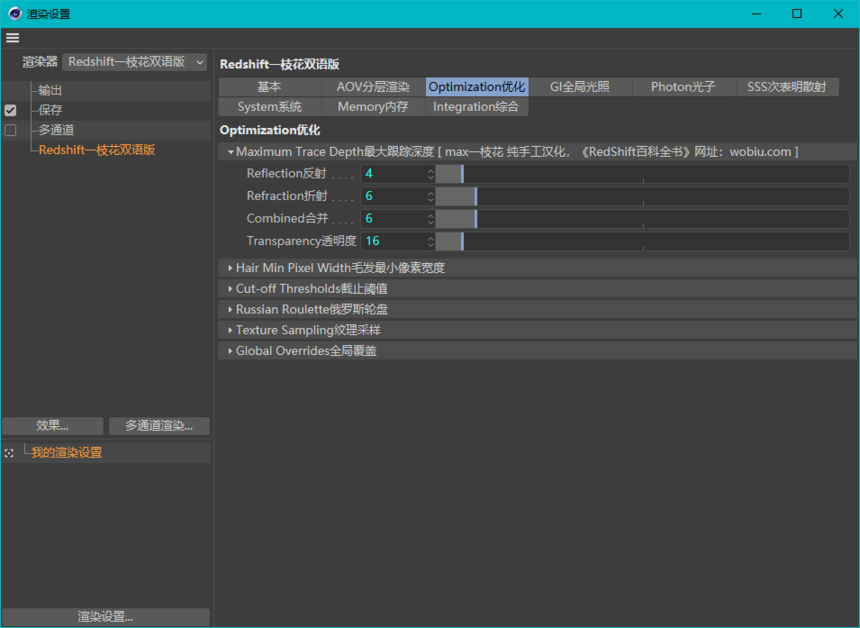Click the Transparency透明度 value field
860x628 pixels.
[x=393, y=241]
